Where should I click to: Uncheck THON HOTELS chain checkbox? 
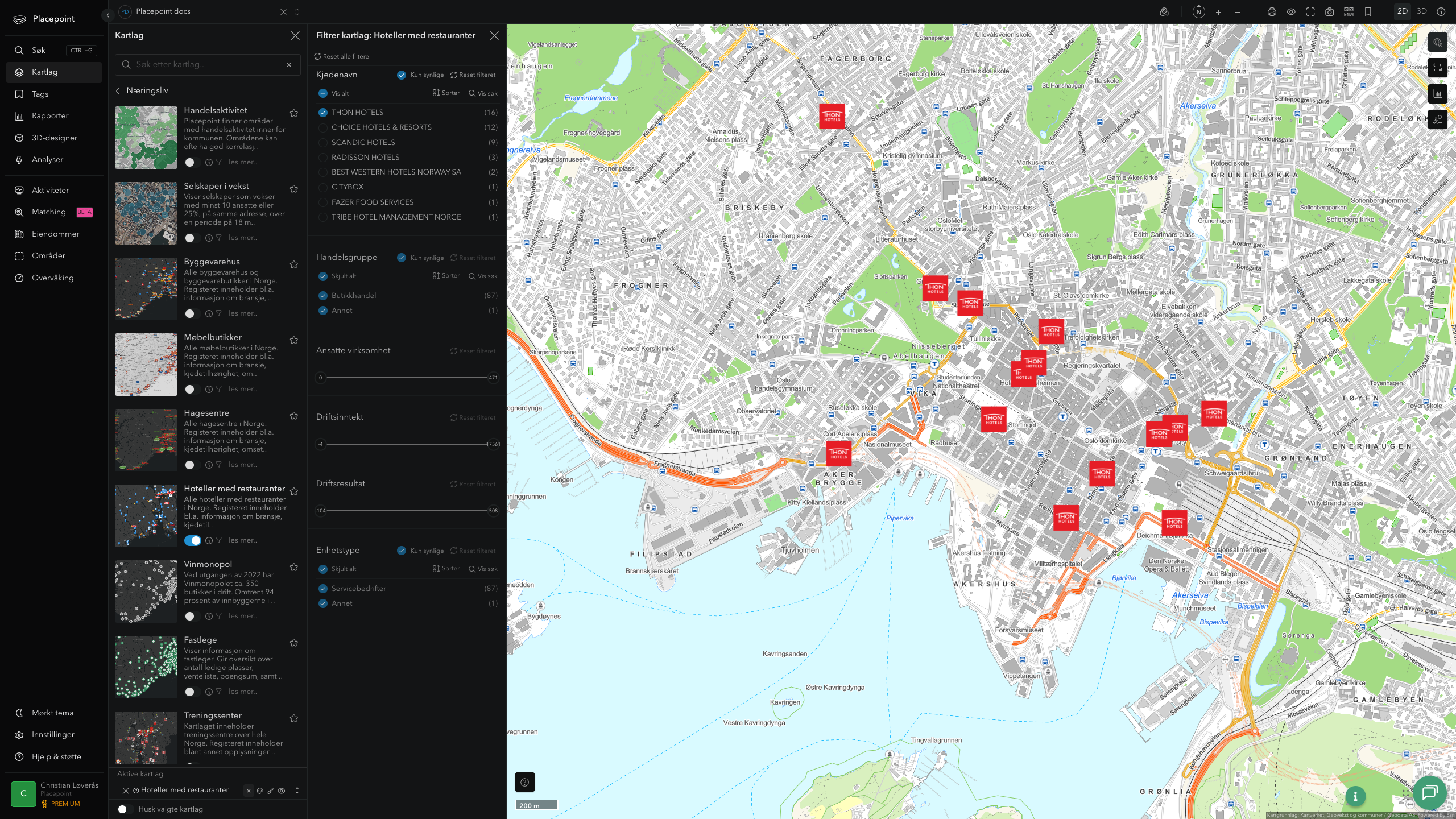tap(323, 113)
